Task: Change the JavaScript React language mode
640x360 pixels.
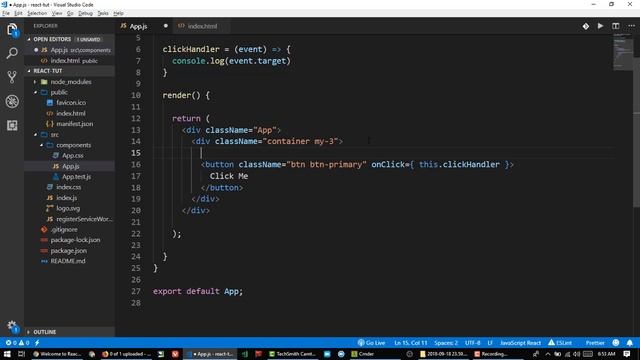Action: pyautogui.click(x=520, y=343)
